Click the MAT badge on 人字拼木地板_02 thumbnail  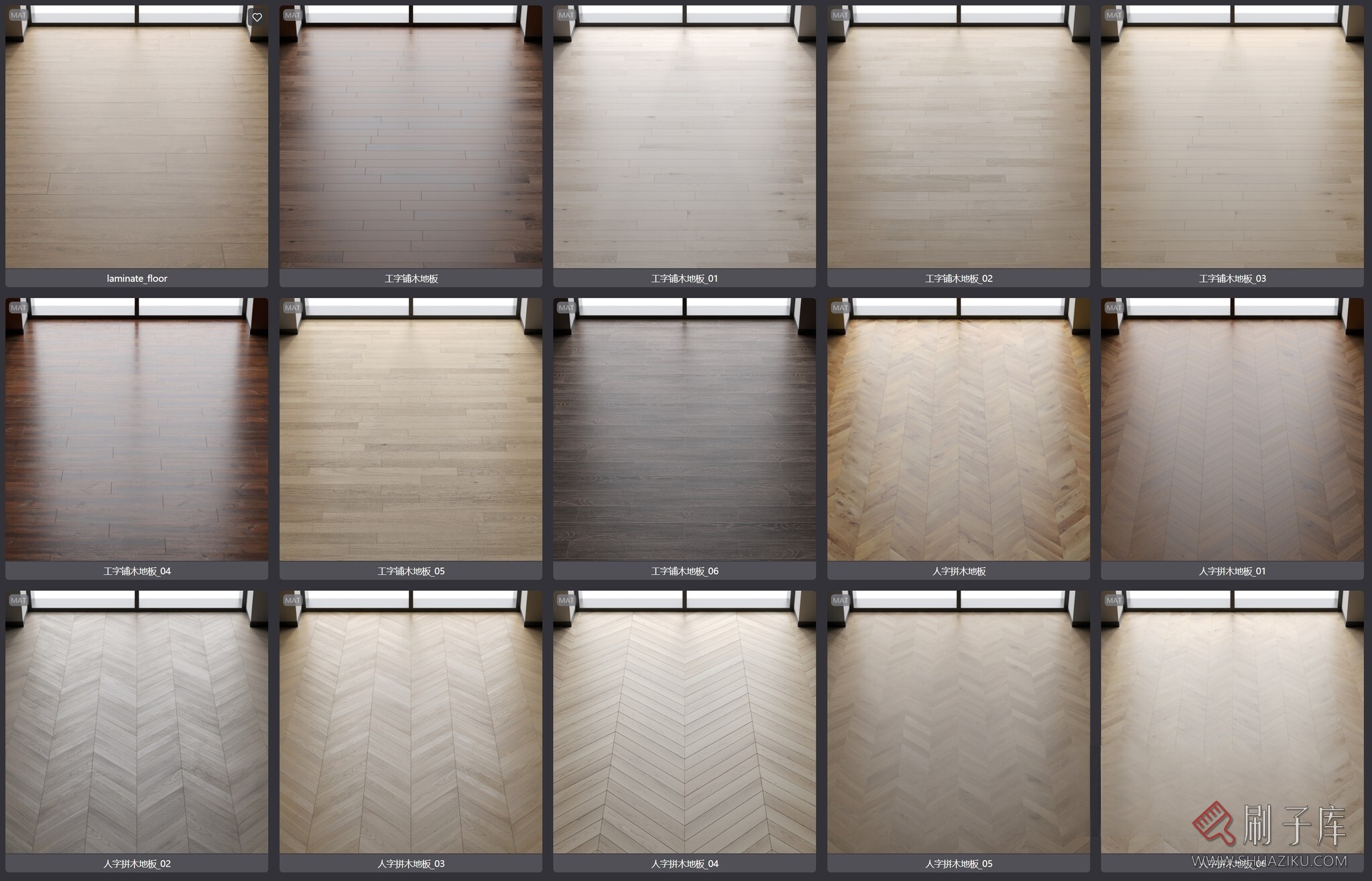18,600
